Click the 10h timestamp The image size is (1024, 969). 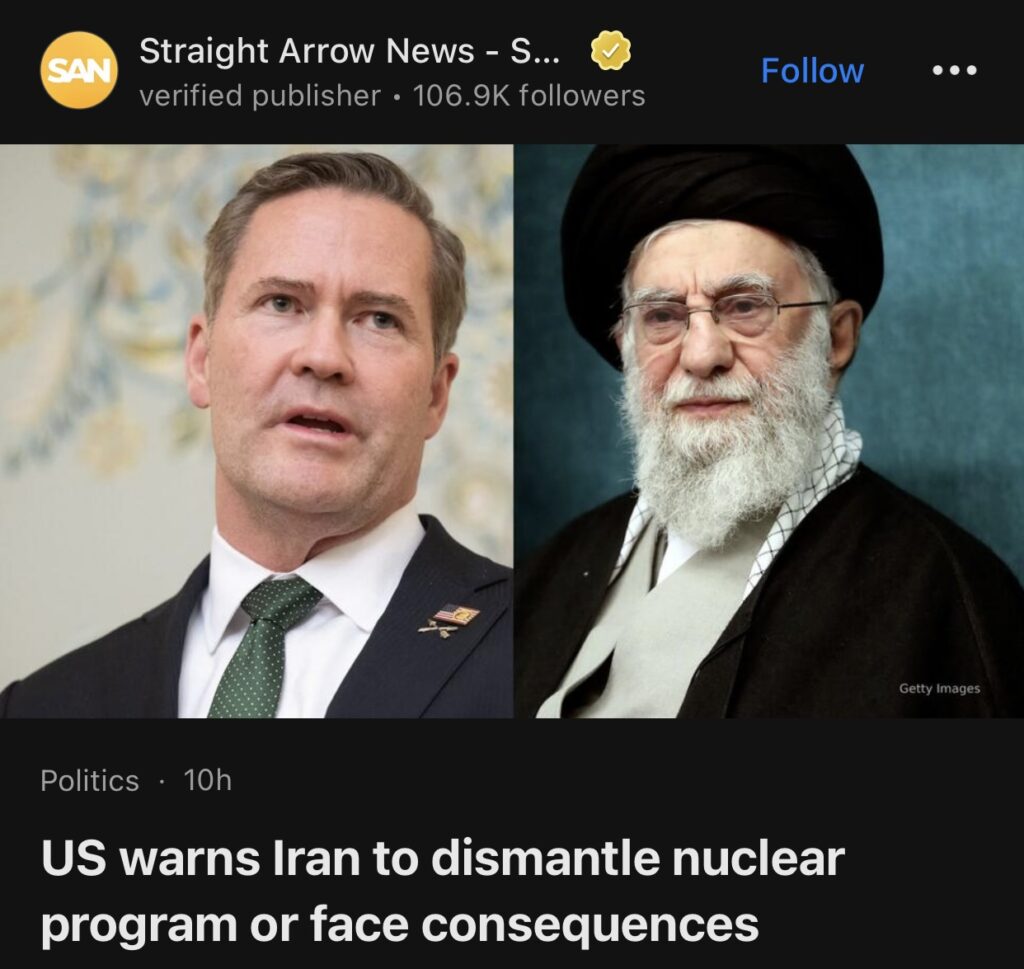208,780
